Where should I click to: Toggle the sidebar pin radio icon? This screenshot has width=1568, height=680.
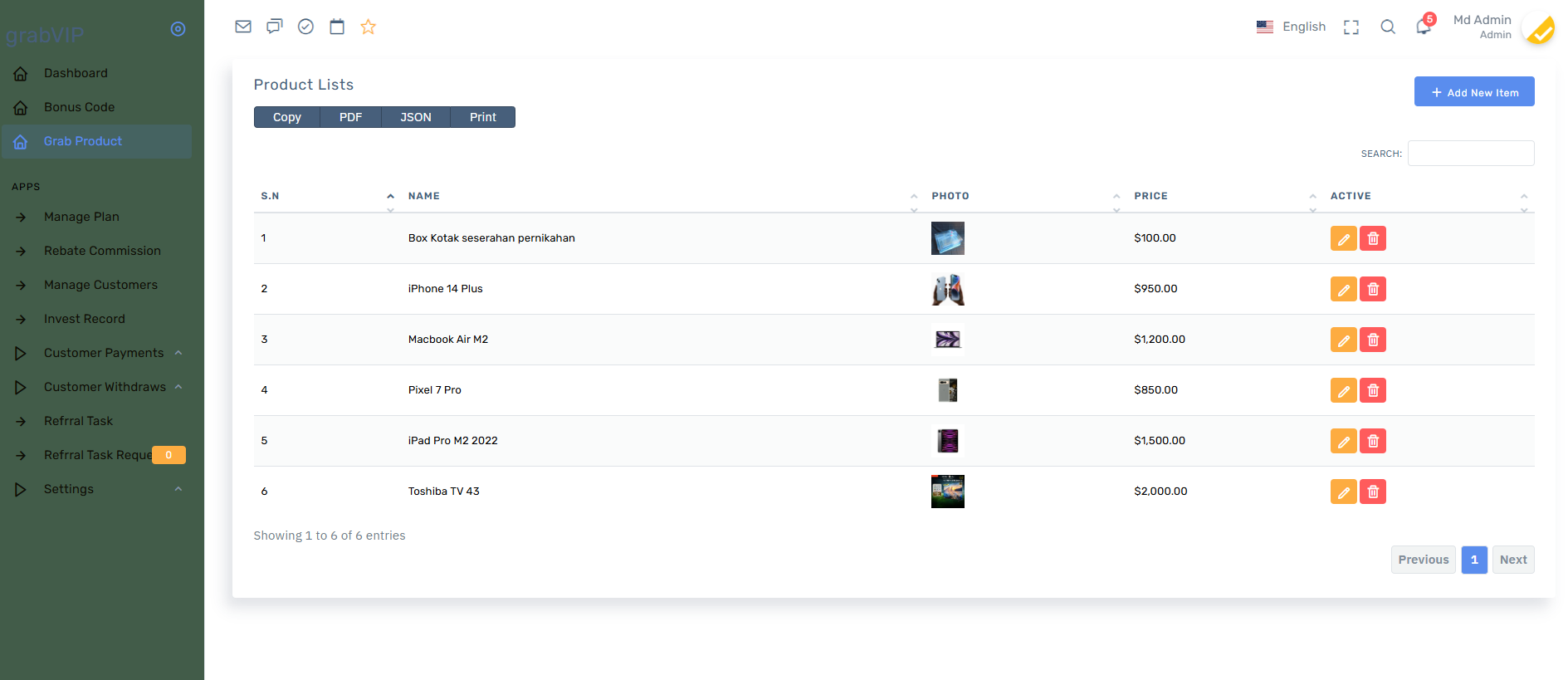pyautogui.click(x=178, y=29)
